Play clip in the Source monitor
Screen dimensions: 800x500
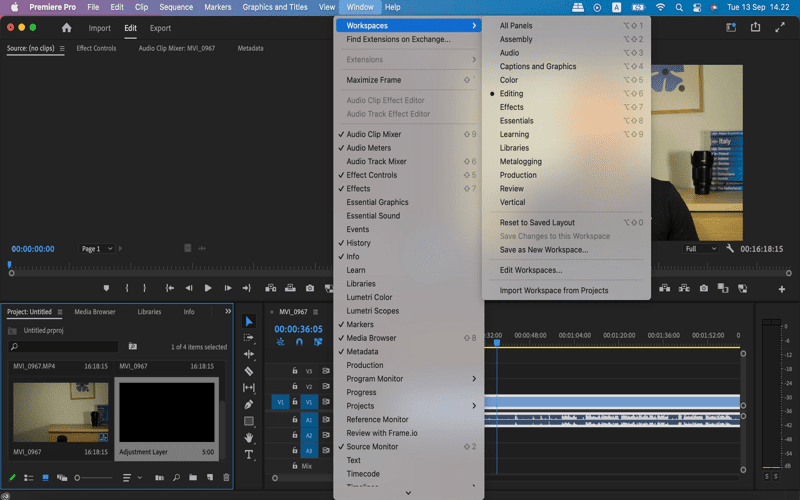coord(208,288)
